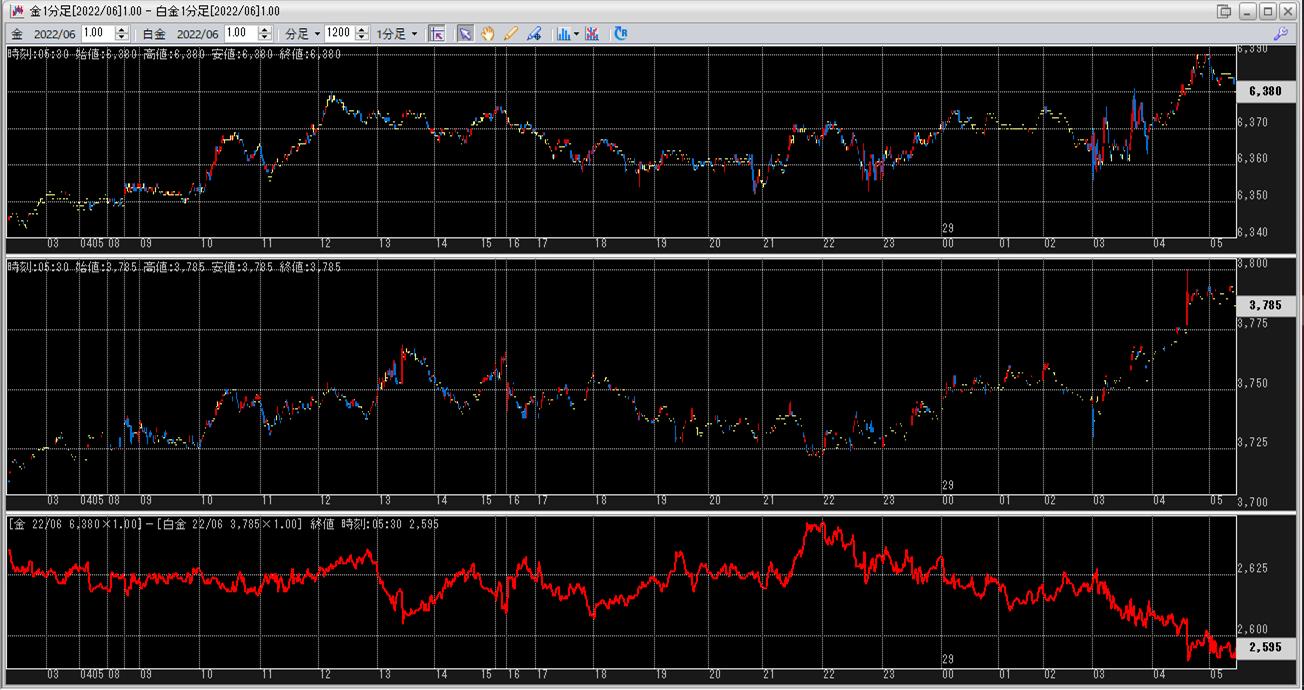Viewport: 1304px width, 690px height.
Task: Click the window tiling icon in title bar
Action: pos(1224,11)
